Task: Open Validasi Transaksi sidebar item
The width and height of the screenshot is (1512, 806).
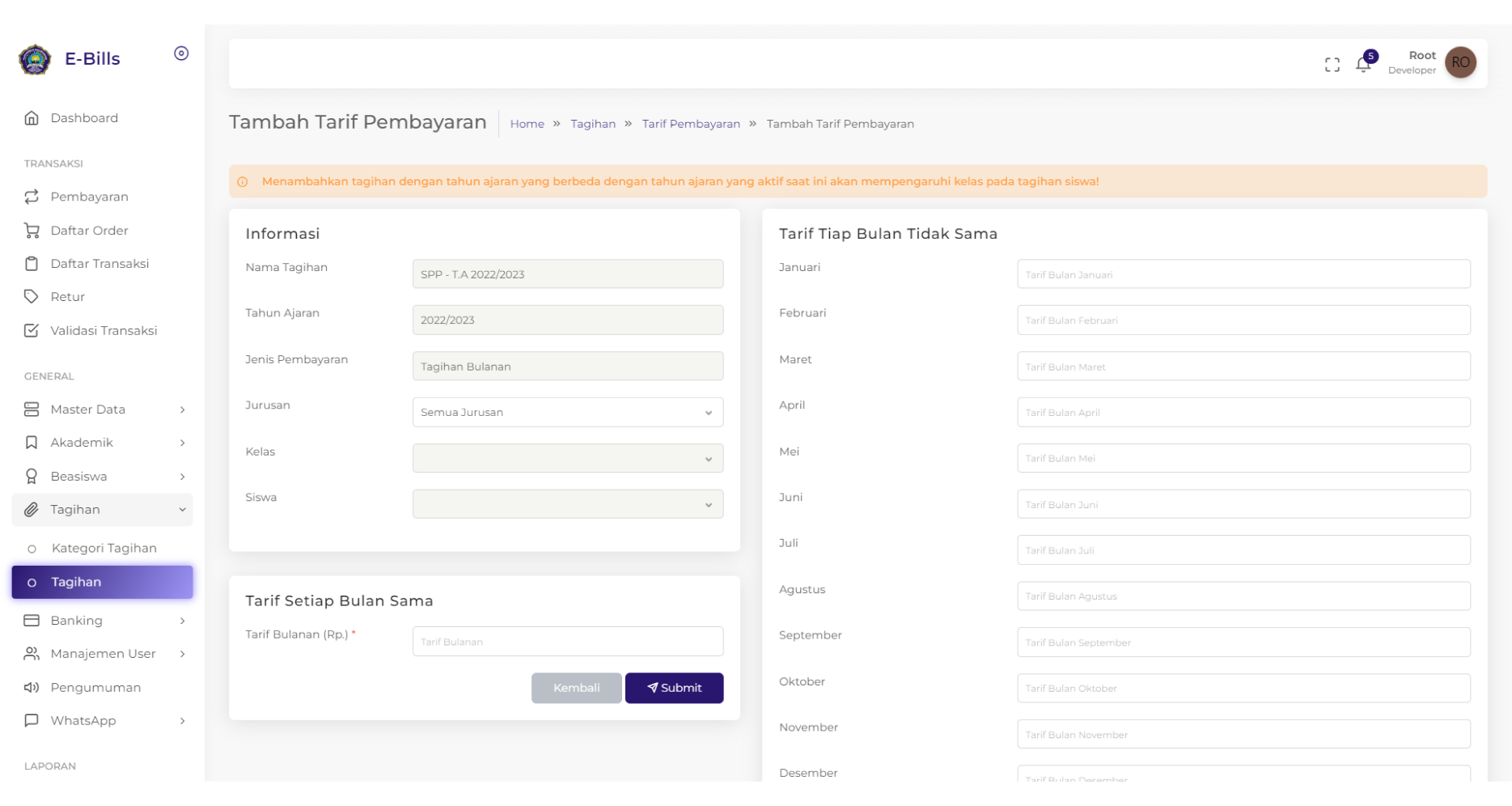Action: (x=103, y=330)
